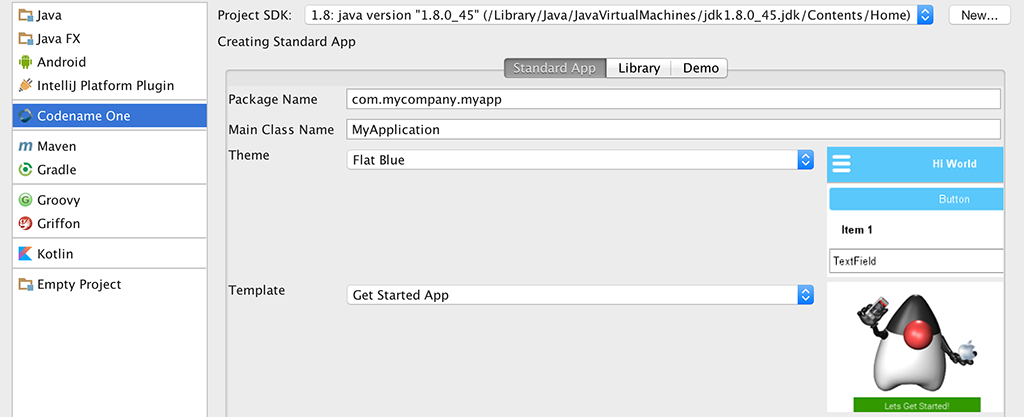This screenshot has height=417, width=1024.
Task: Click the New... SDK button
Action: point(979,15)
